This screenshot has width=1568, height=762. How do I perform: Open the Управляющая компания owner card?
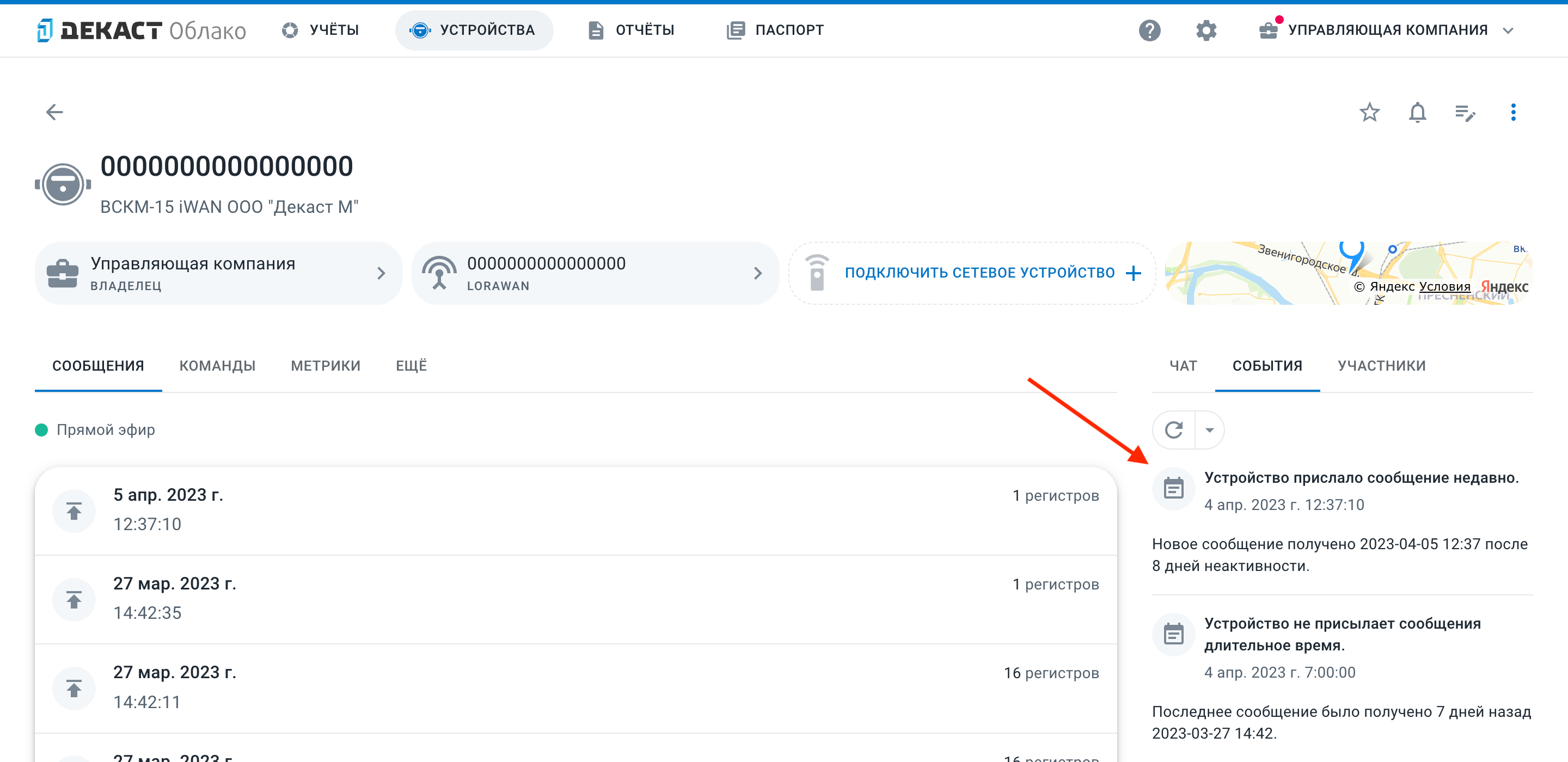(218, 273)
